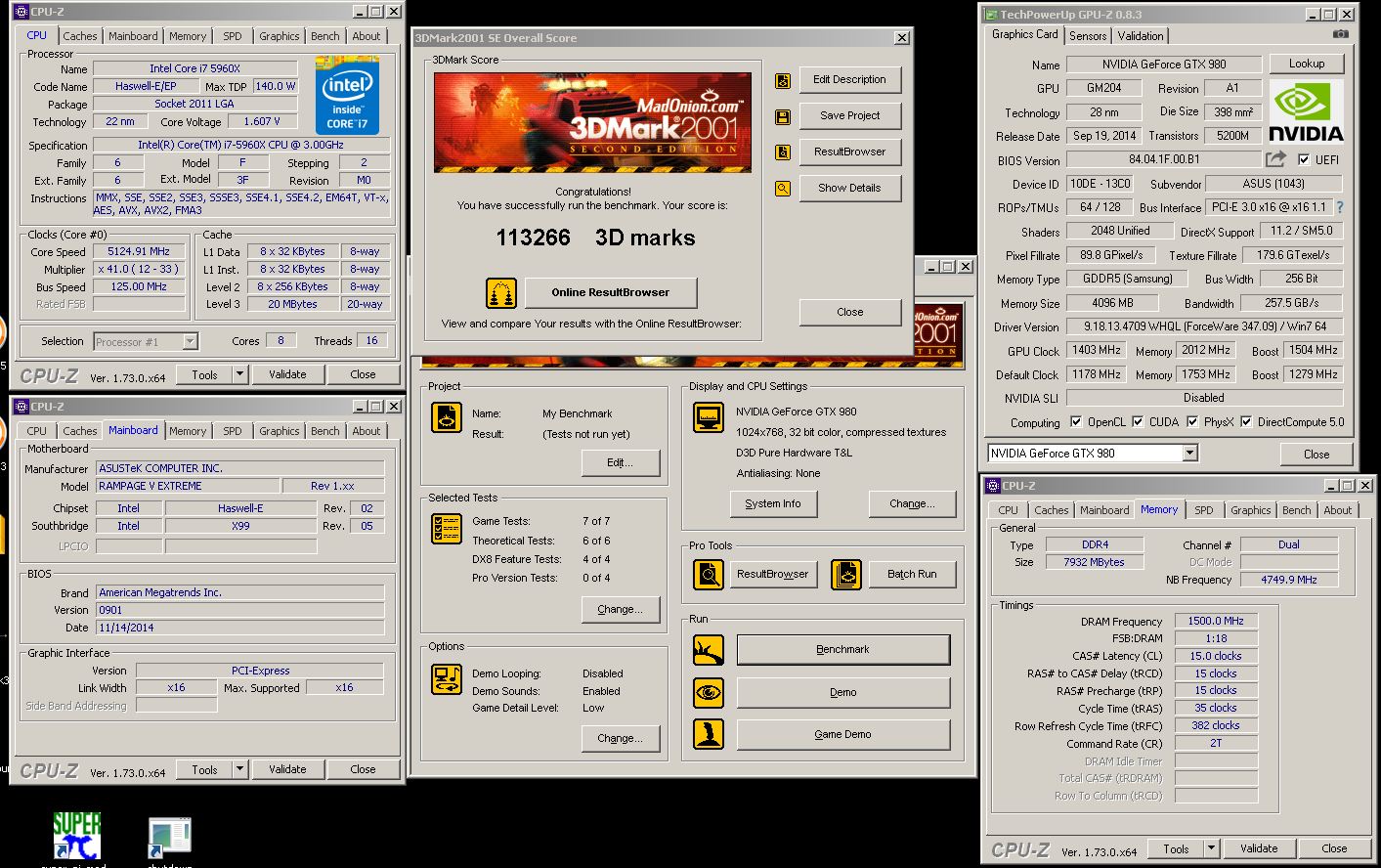
Task: Click the Online ResultBrowser button
Action: 611,292
